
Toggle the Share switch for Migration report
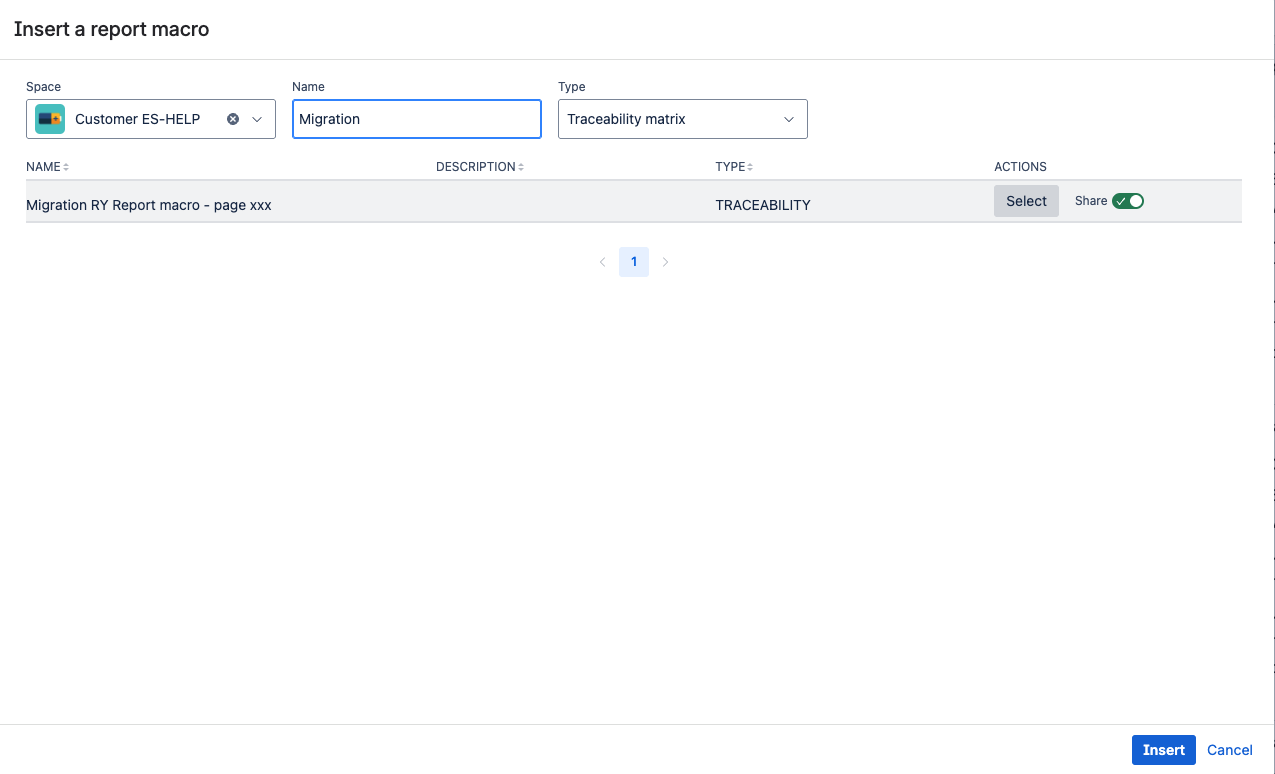[x=1127, y=201]
